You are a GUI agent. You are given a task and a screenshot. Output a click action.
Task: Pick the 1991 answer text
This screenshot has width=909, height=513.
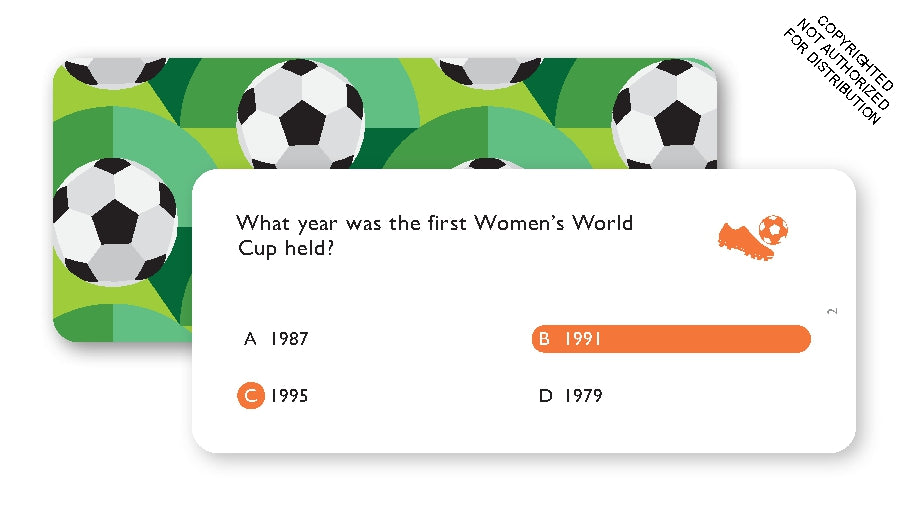tap(582, 339)
